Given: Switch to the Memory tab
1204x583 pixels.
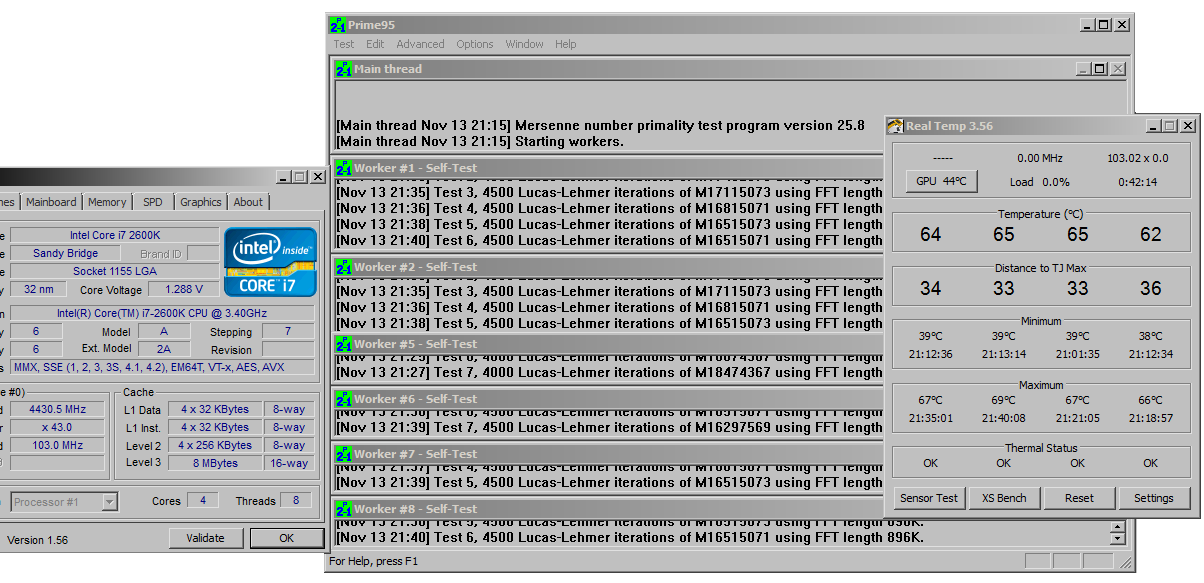Looking at the screenshot, I should tap(107, 202).
